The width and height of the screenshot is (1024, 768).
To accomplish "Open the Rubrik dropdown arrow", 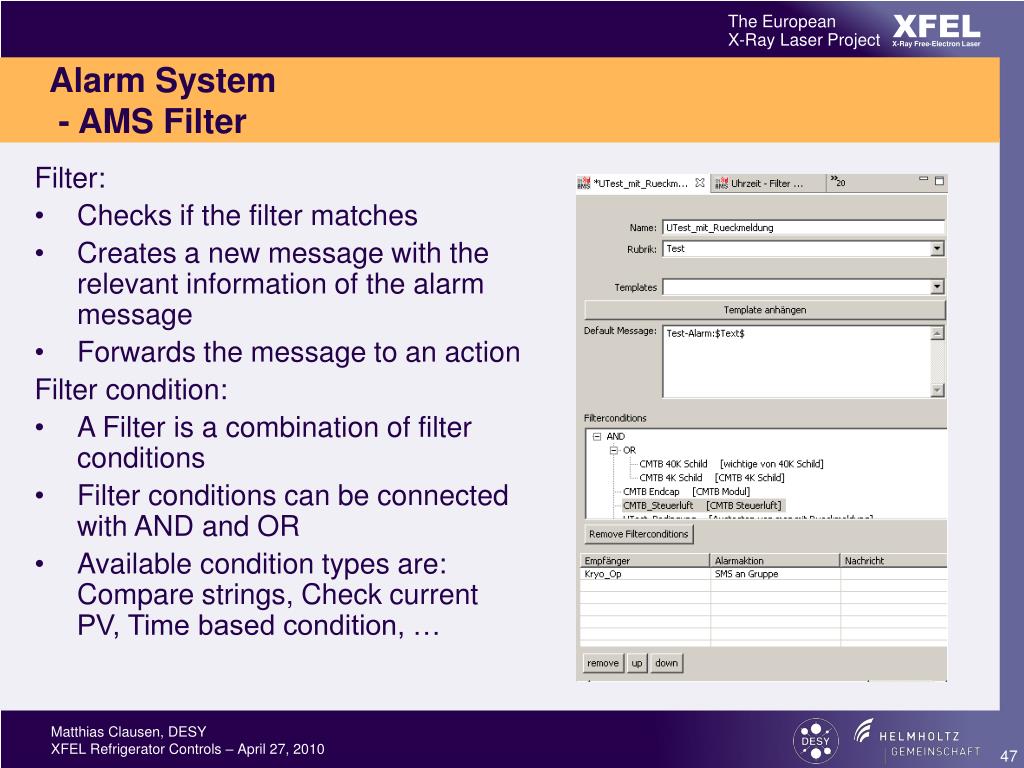I will [937, 249].
